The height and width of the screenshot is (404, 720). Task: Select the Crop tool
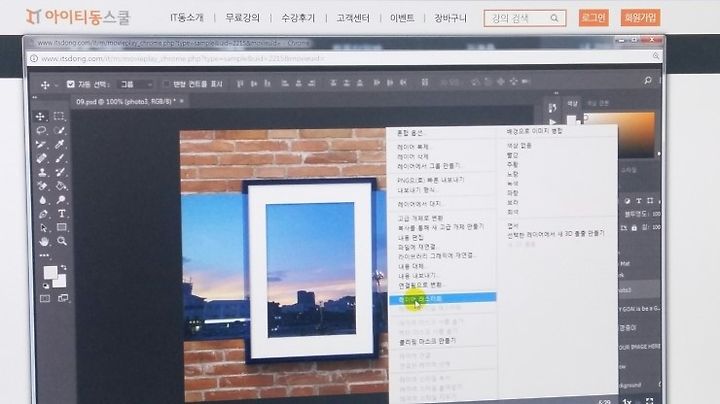(41, 144)
